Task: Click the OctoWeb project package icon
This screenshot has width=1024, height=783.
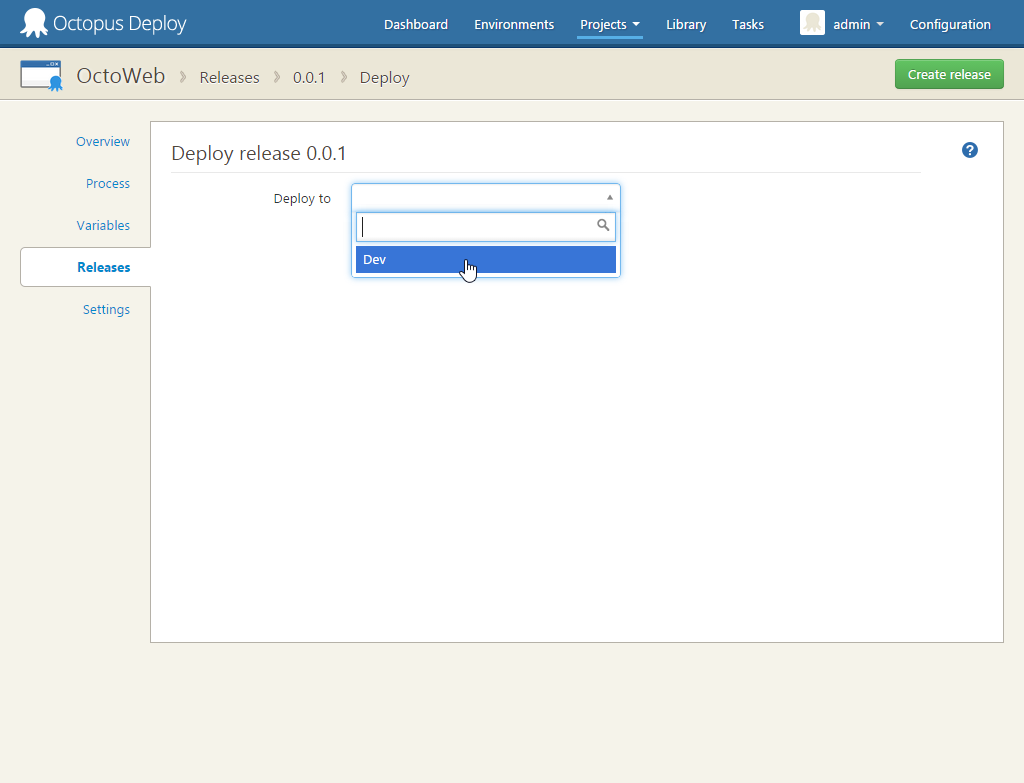Action: [41, 74]
